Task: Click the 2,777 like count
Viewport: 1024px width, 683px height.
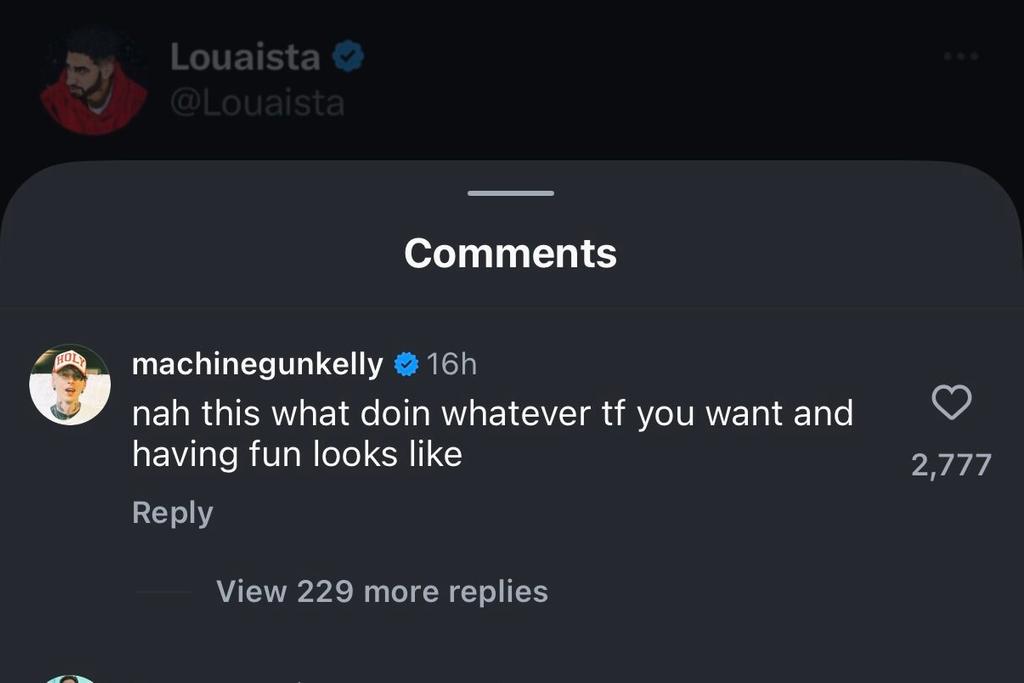Action: point(952,463)
